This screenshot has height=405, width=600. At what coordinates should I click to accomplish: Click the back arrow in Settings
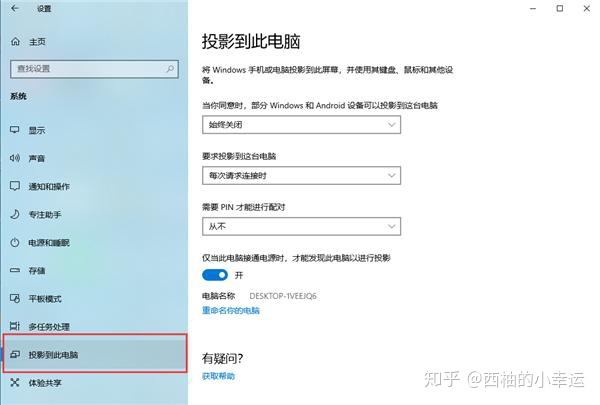[15, 8]
